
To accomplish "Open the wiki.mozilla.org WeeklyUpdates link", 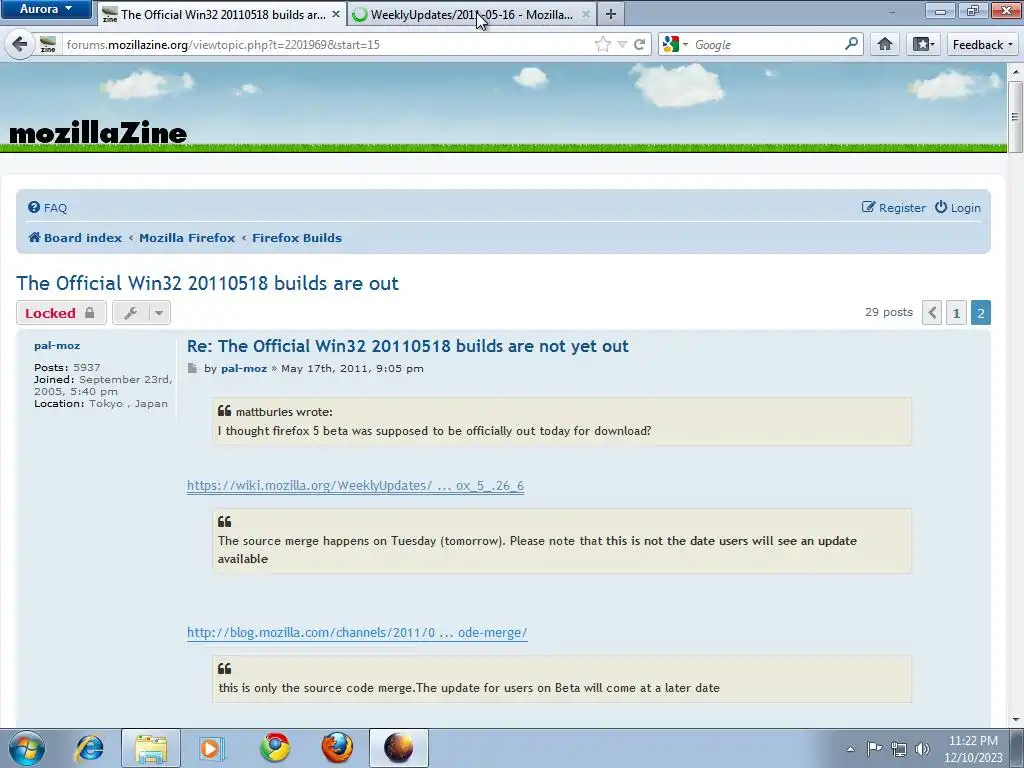I will tap(355, 486).
